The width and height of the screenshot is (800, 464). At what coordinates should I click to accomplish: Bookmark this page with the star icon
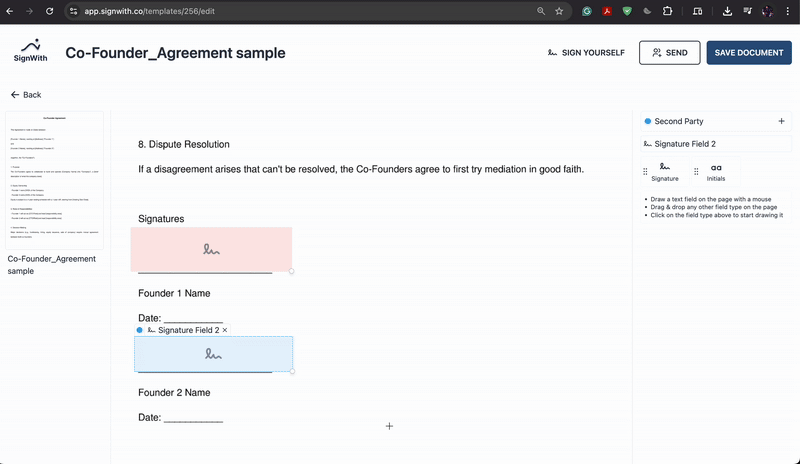click(x=559, y=11)
